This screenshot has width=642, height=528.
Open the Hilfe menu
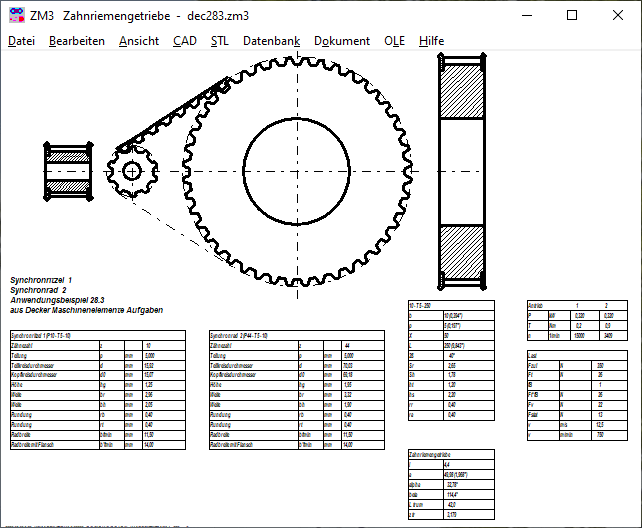(x=432, y=41)
